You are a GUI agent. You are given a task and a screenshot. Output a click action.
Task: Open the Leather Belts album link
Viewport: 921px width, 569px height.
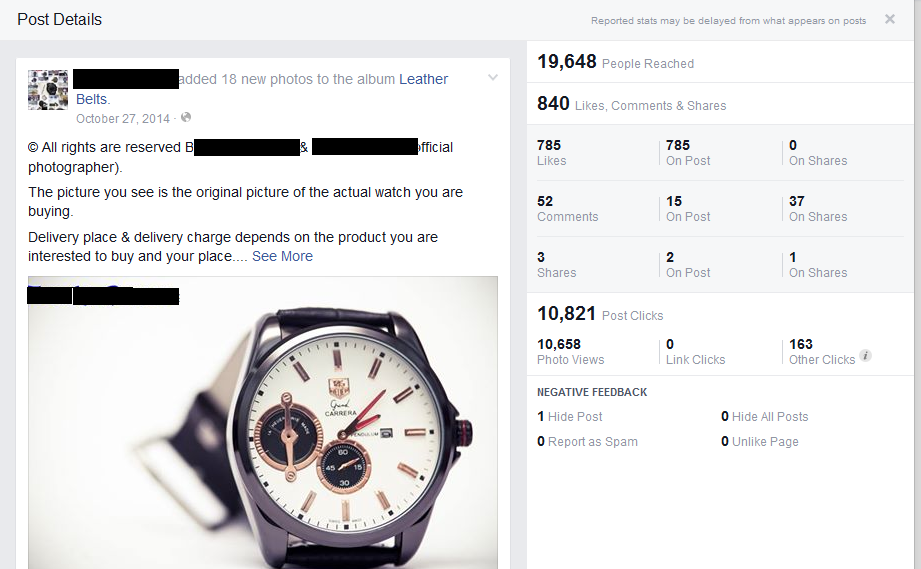[423, 79]
